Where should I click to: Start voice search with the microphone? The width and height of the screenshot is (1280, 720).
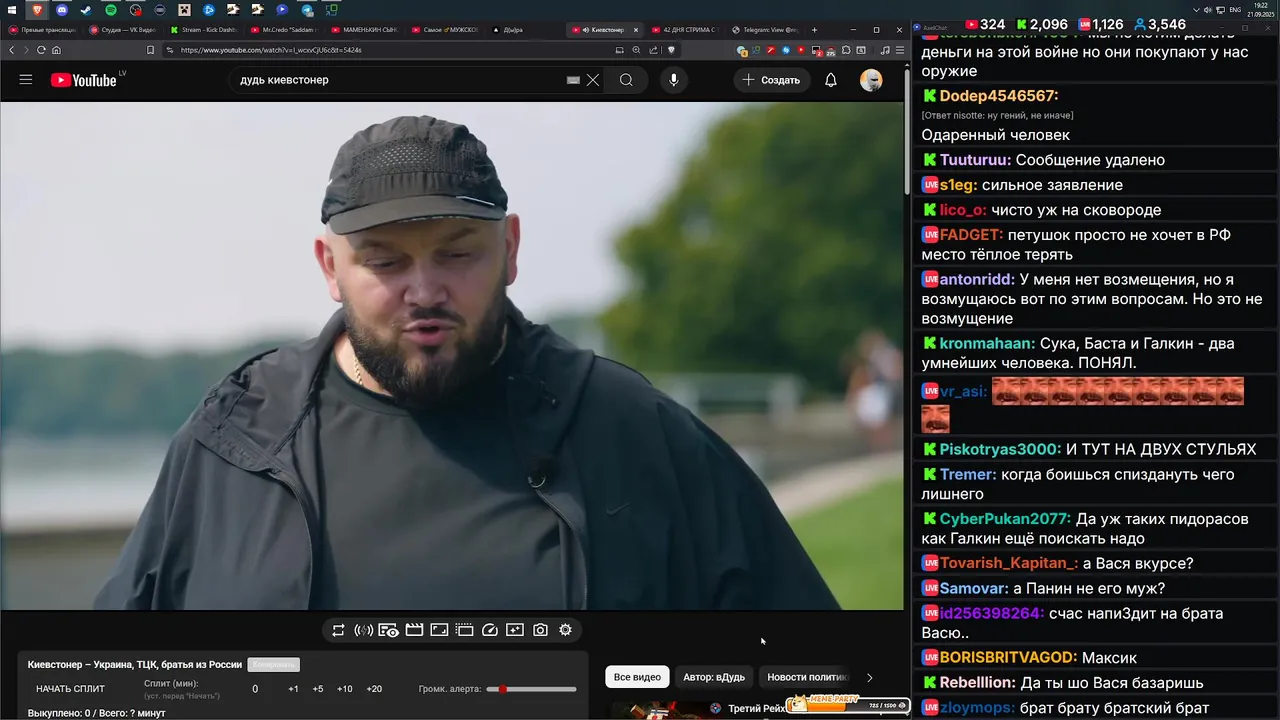(674, 80)
